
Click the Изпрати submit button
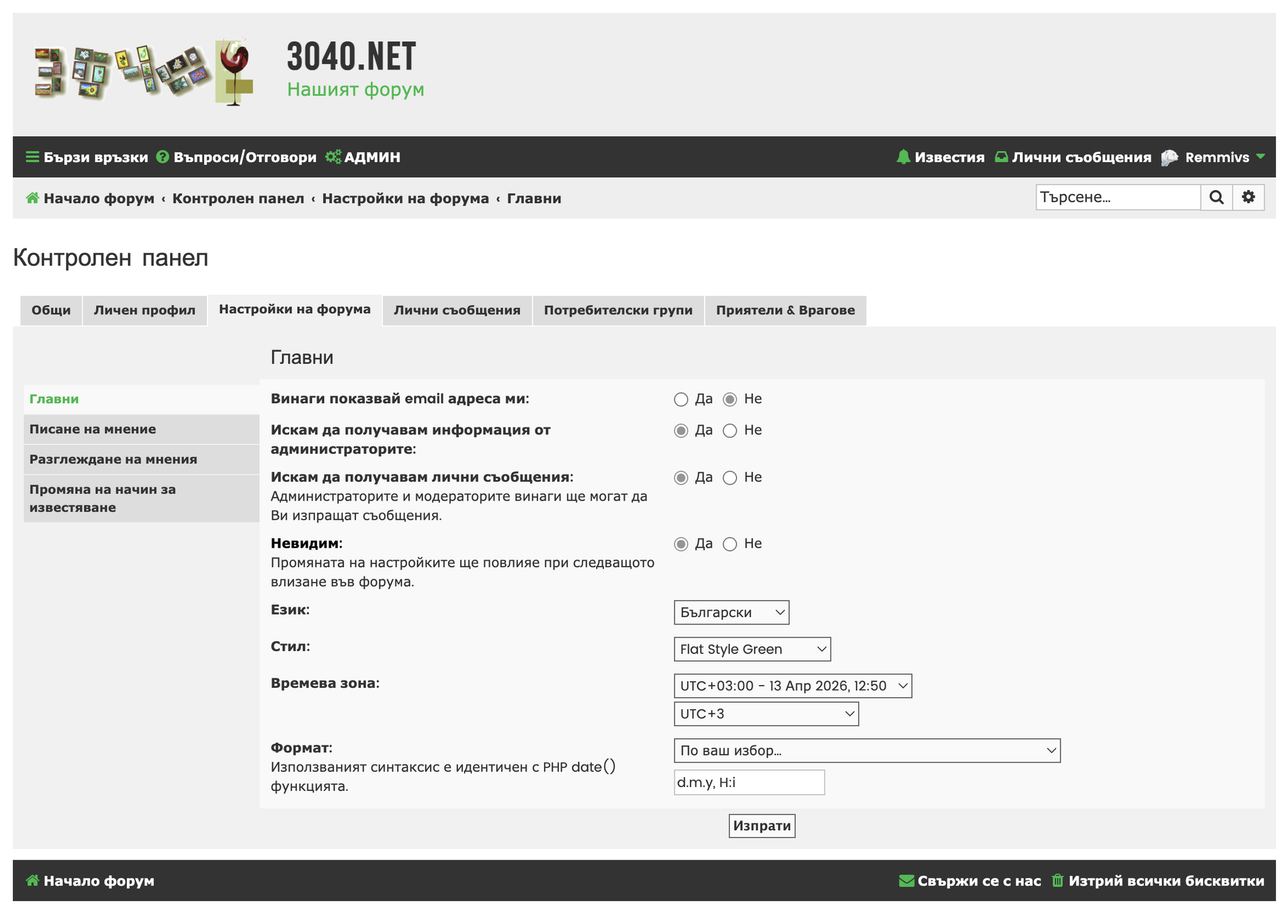click(x=762, y=826)
